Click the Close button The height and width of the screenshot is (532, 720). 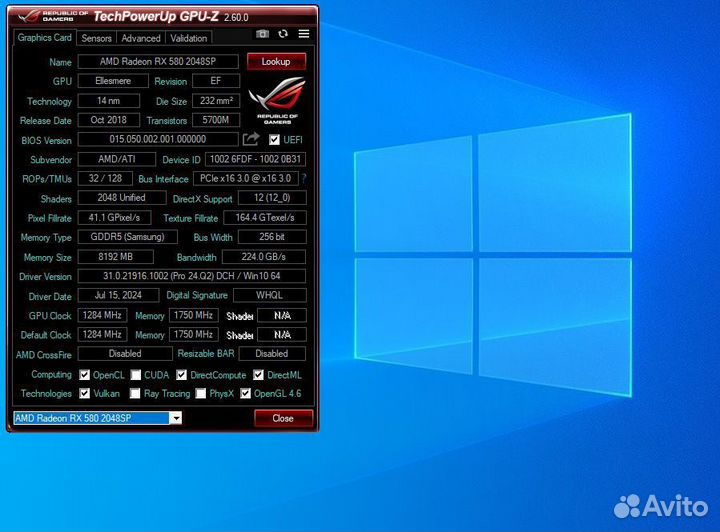click(283, 418)
